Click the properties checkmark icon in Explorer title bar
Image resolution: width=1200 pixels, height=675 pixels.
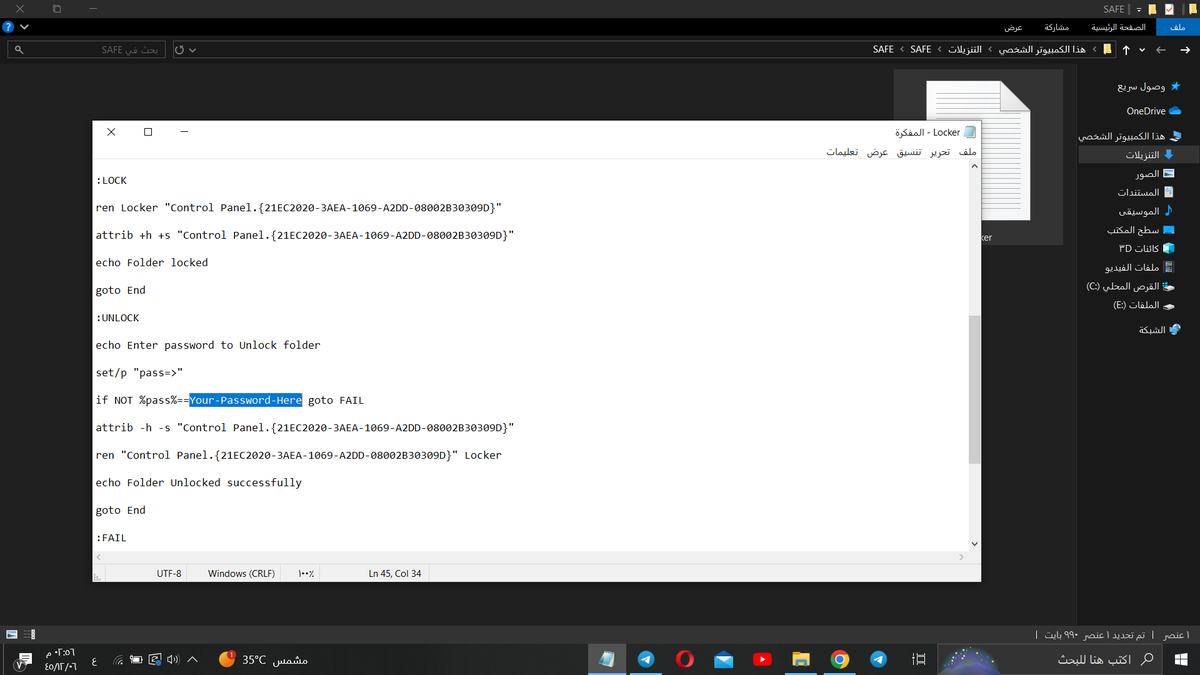tap(1169, 8)
